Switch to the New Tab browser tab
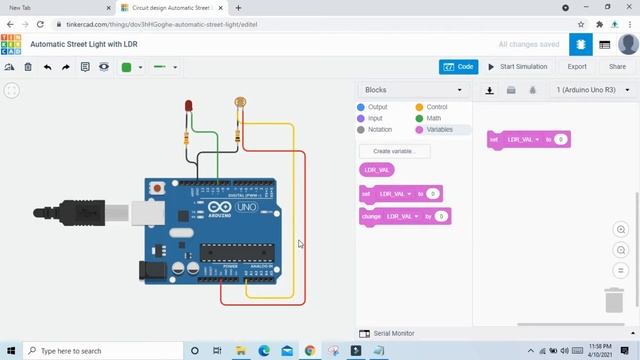The height and width of the screenshot is (360, 640). pos(58,8)
